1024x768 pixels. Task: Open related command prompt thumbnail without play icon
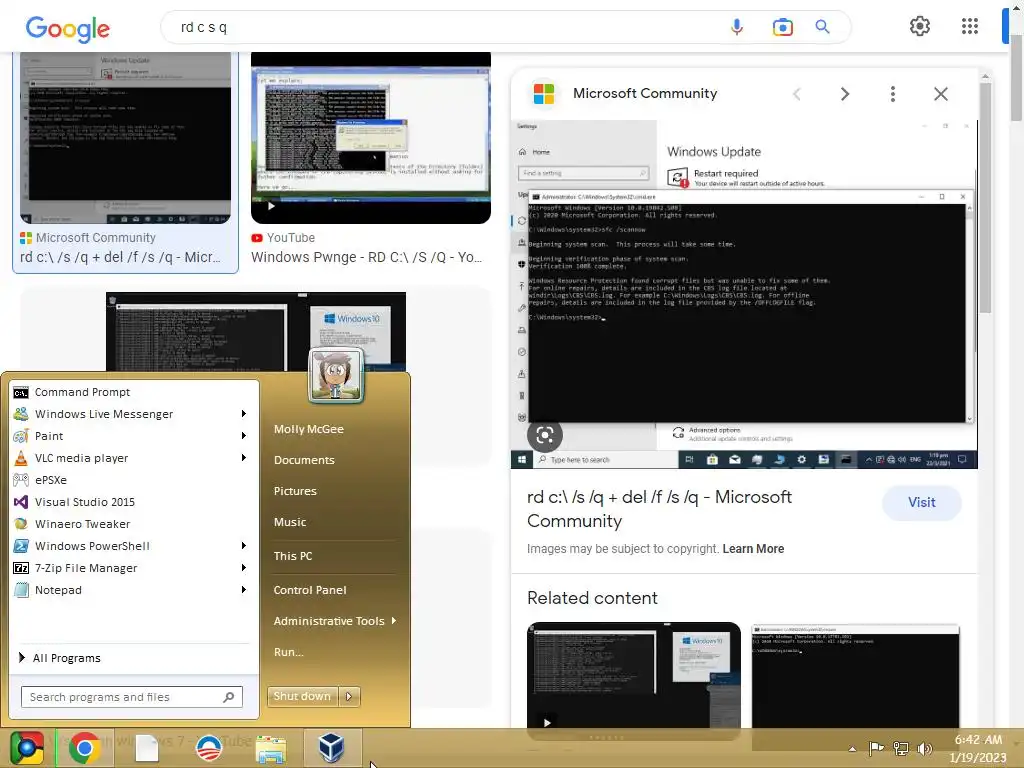pyautogui.click(x=856, y=677)
